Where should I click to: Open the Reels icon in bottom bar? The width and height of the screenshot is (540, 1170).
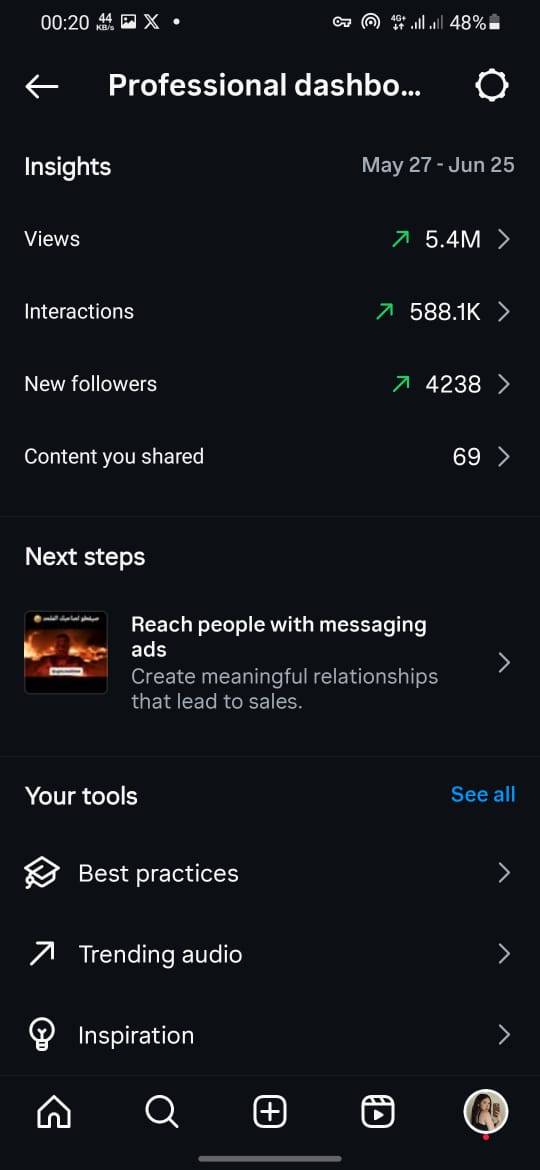point(378,1113)
